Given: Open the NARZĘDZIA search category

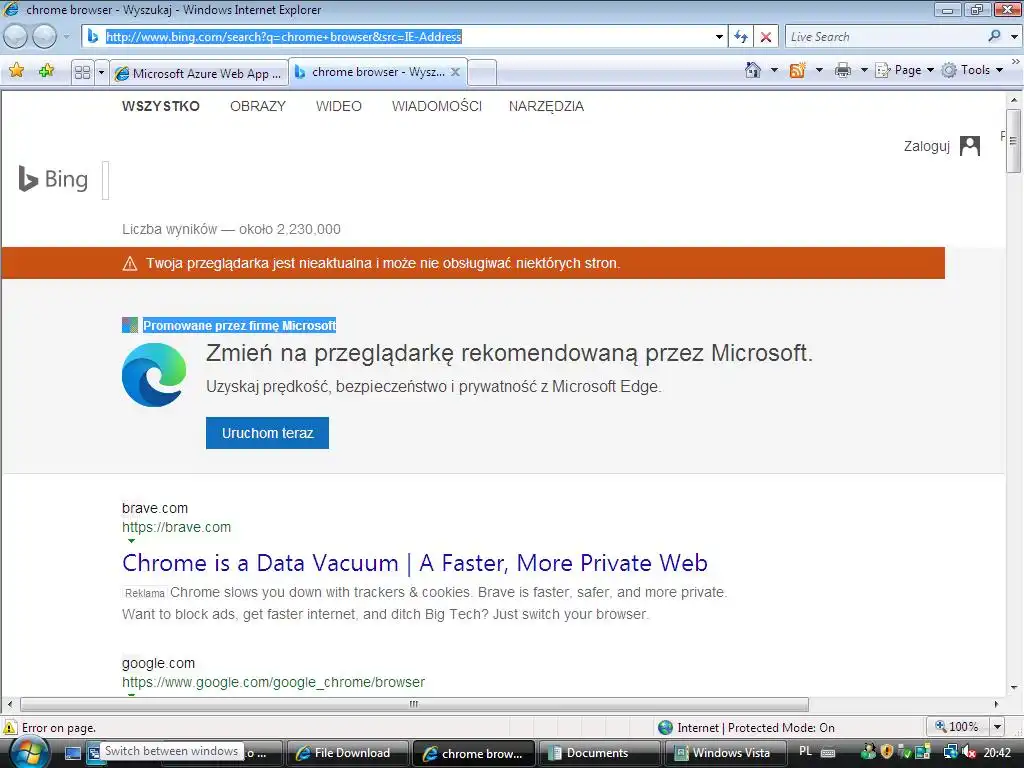Looking at the screenshot, I should pyautogui.click(x=546, y=106).
